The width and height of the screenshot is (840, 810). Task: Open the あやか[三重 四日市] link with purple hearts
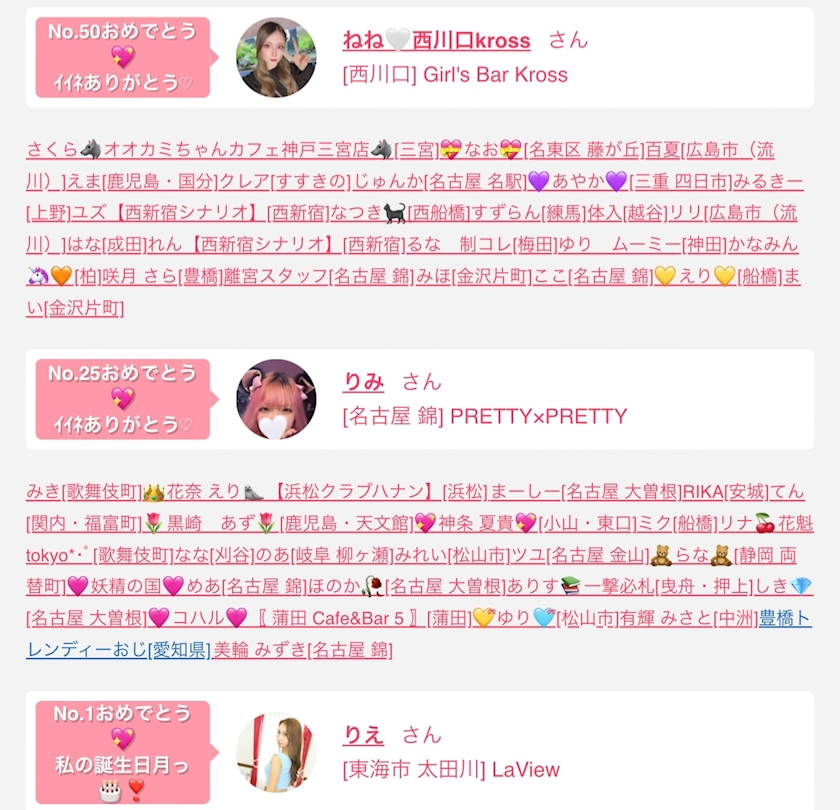[x=629, y=181]
